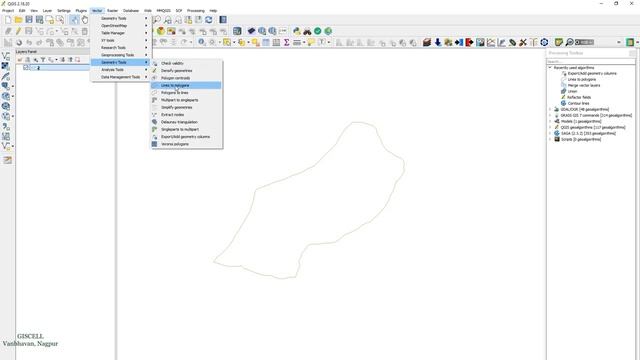Expand Scripts geoalgorithms group

[550, 139]
